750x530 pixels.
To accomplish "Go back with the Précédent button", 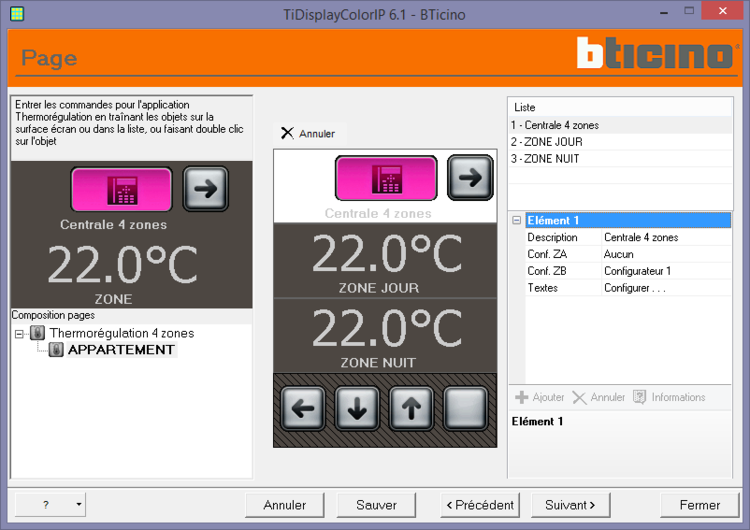I will pyautogui.click(x=480, y=505).
